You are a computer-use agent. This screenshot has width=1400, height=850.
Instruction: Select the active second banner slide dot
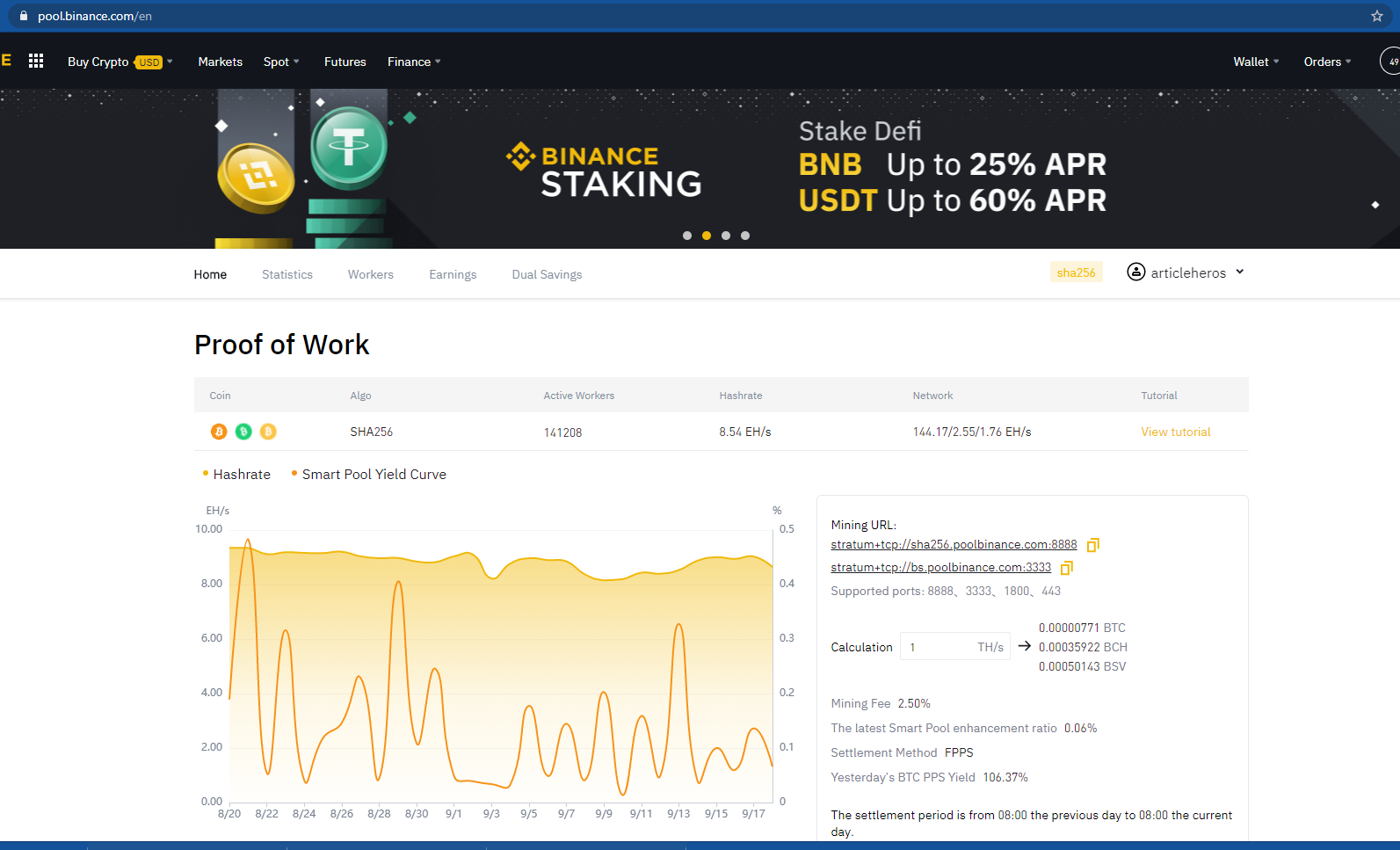point(707,236)
